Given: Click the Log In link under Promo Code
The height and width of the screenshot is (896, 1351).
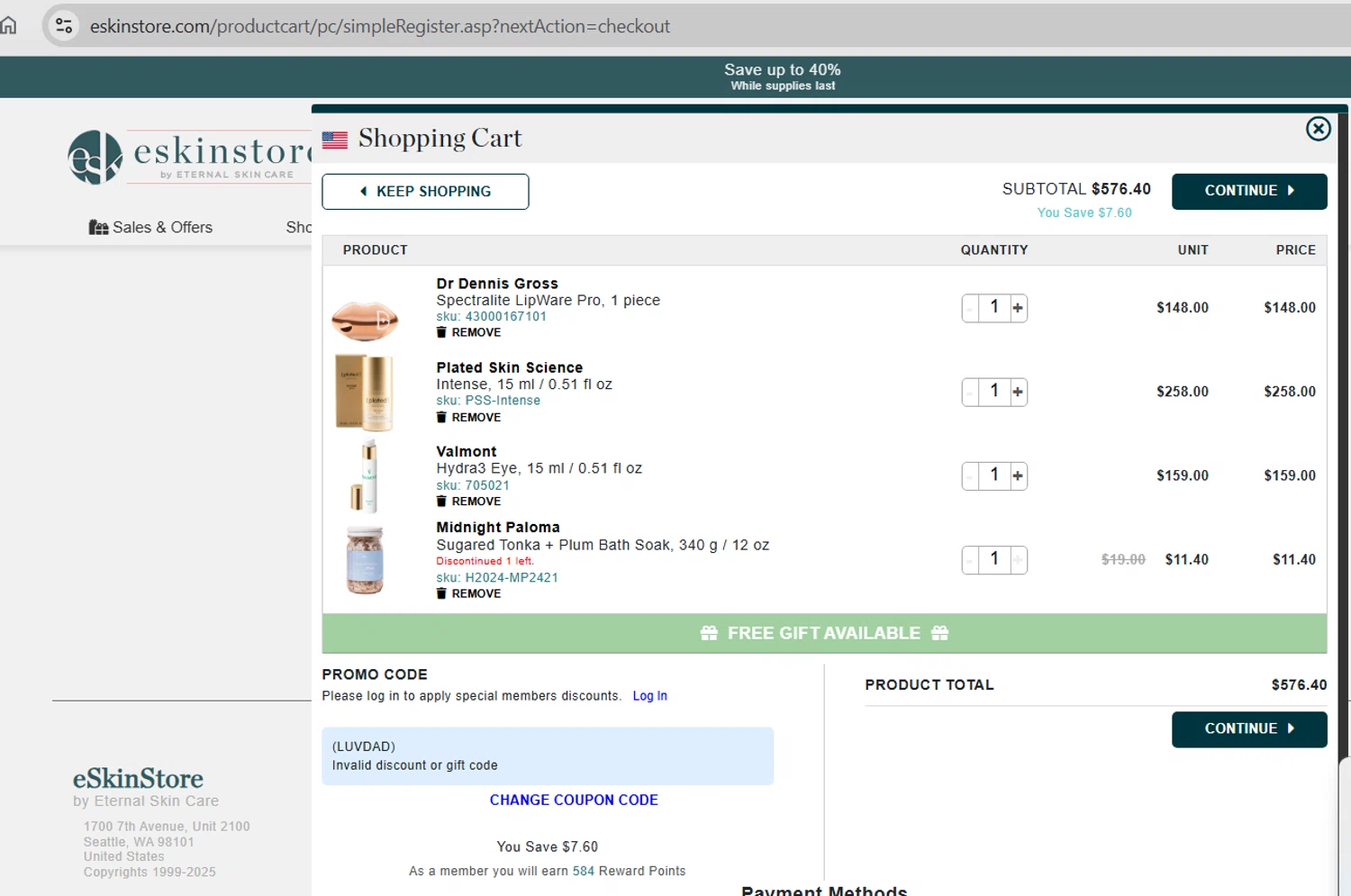Looking at the screenshot, I should 649,696.
